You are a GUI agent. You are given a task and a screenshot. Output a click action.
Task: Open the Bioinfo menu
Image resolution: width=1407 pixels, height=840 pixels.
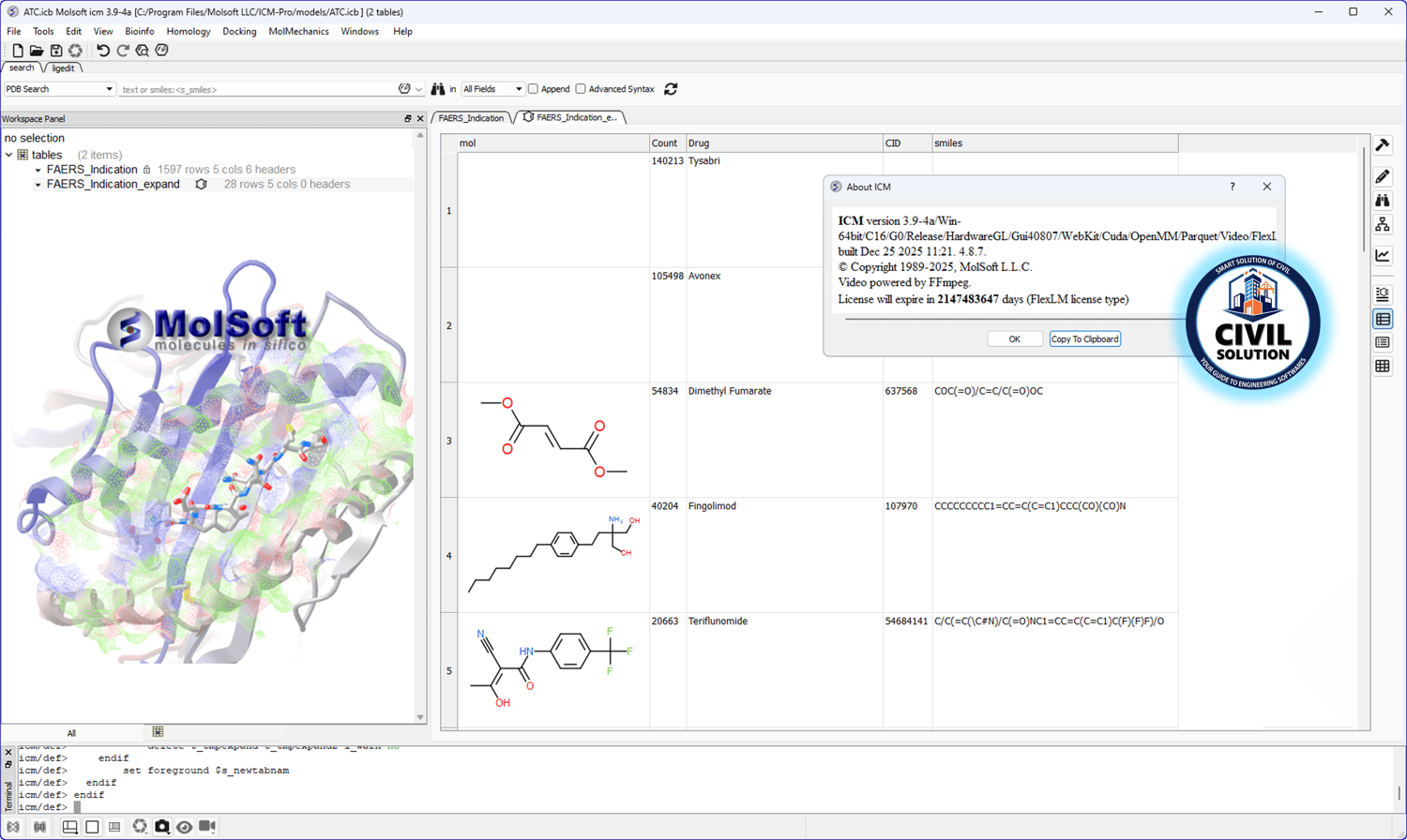pos(140,32)
